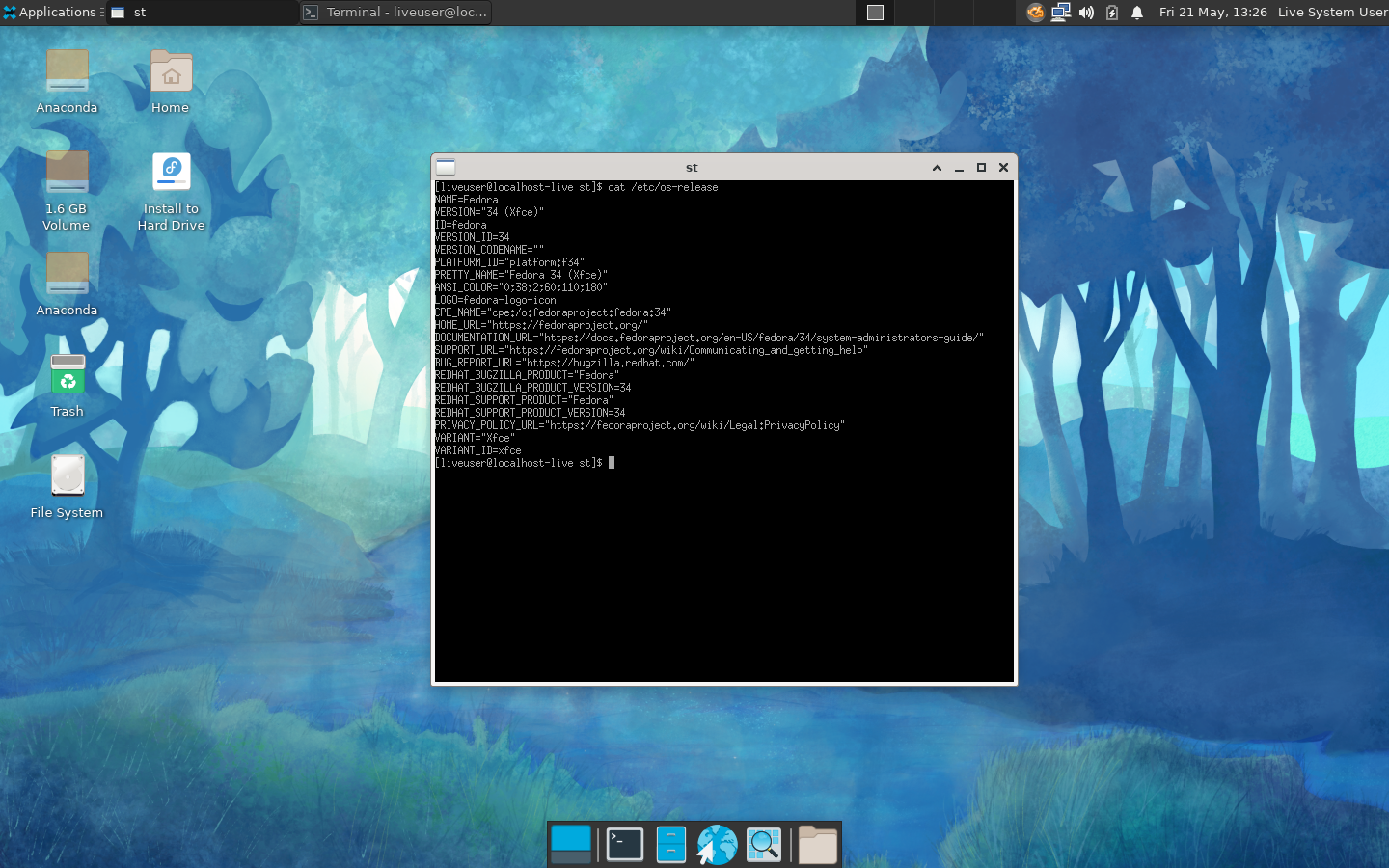Launch terminal emulator from the dock
This screenshot has height=868, width=1389.
tap(624, 845)
